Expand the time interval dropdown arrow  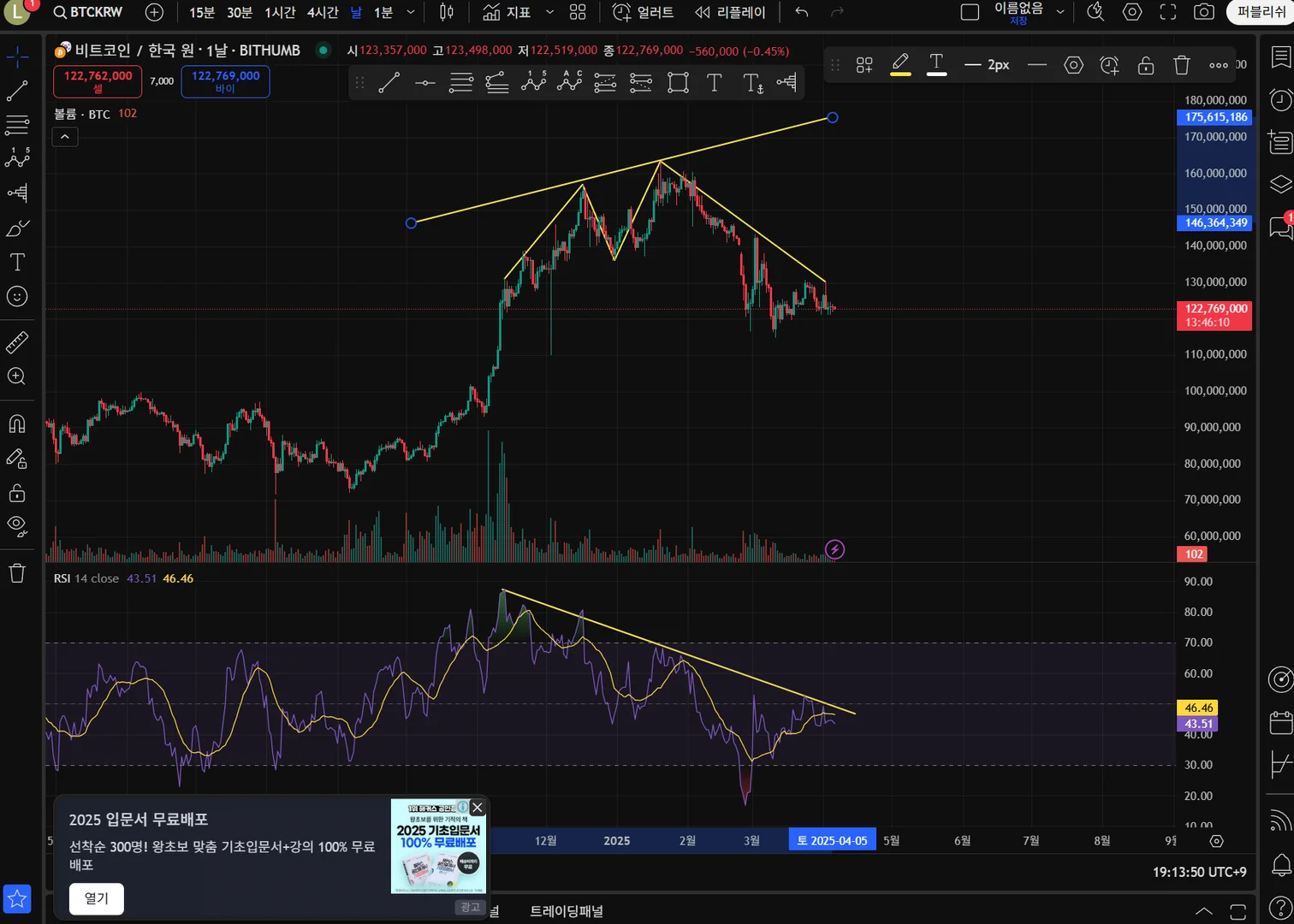(x=411, y=12)
